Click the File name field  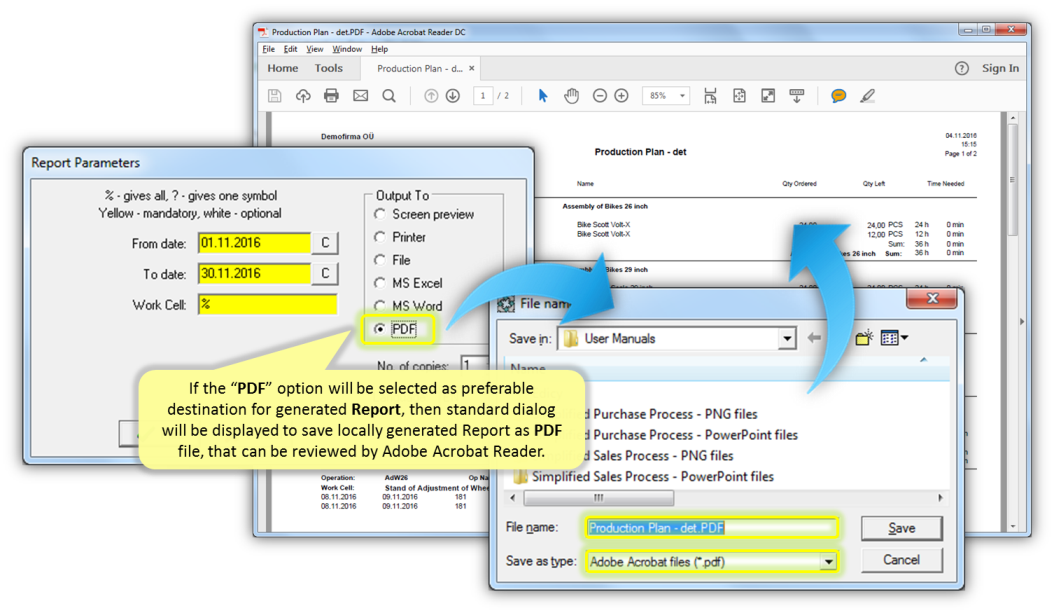click(x=712, y=528)
